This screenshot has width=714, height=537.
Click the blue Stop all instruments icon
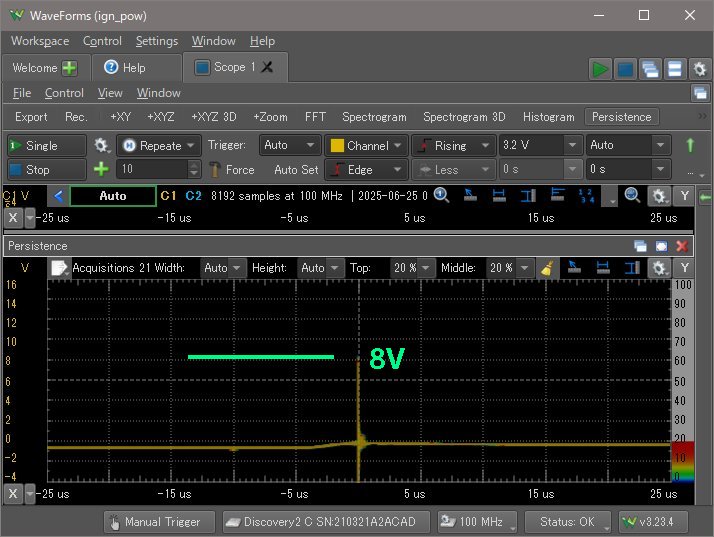(625, 70)
